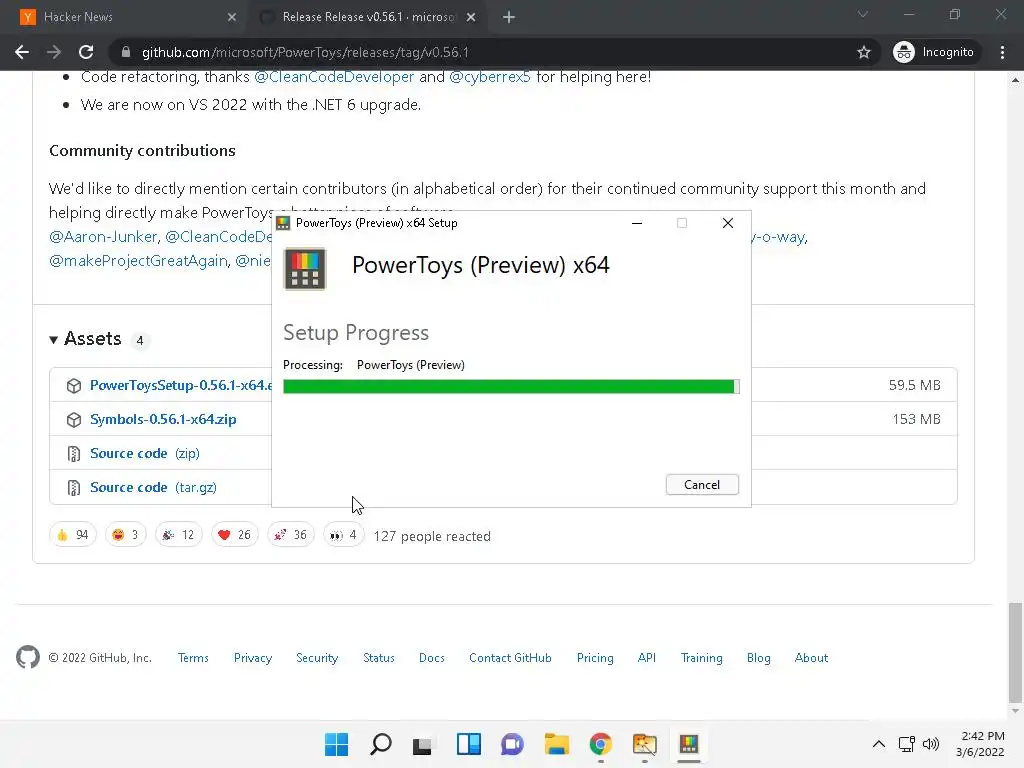
Task: Open a new browser tab
Action: 509,17
